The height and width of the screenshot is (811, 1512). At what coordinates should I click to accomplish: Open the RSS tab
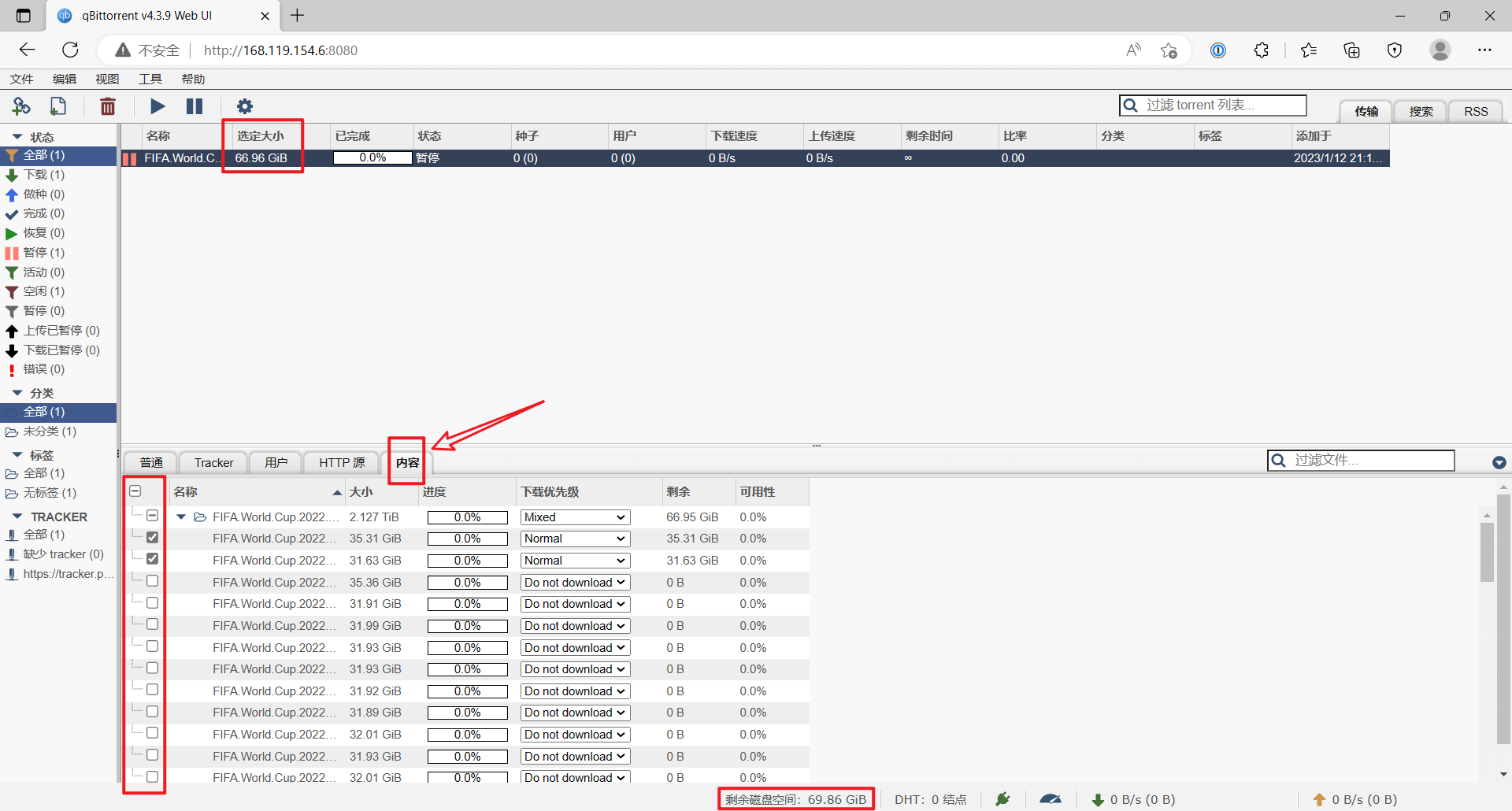(1476, 112)
